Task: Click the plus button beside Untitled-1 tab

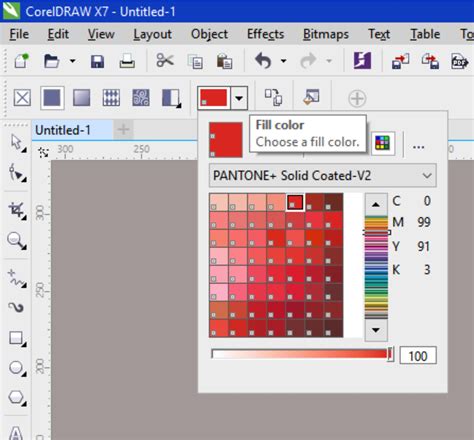Action: pyautogui.click(x=123, y=129)
